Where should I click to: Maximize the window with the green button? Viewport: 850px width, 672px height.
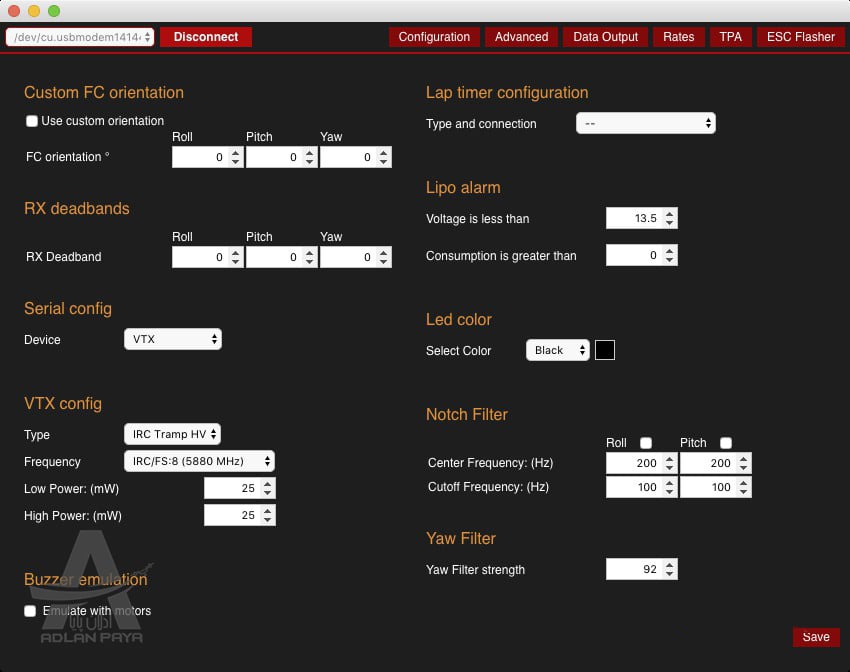pos(54,11)
